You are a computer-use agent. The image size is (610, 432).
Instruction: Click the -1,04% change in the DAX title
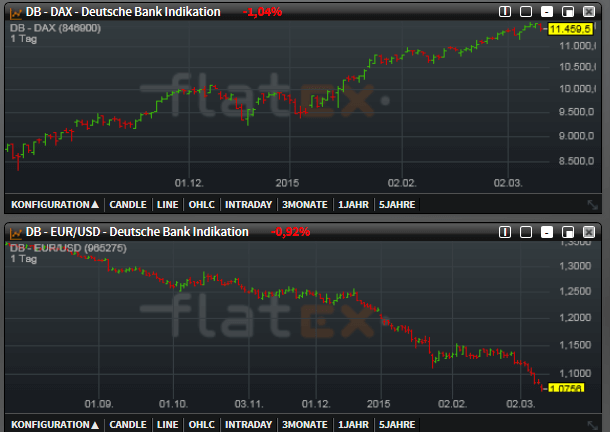(x=262, y=12)
